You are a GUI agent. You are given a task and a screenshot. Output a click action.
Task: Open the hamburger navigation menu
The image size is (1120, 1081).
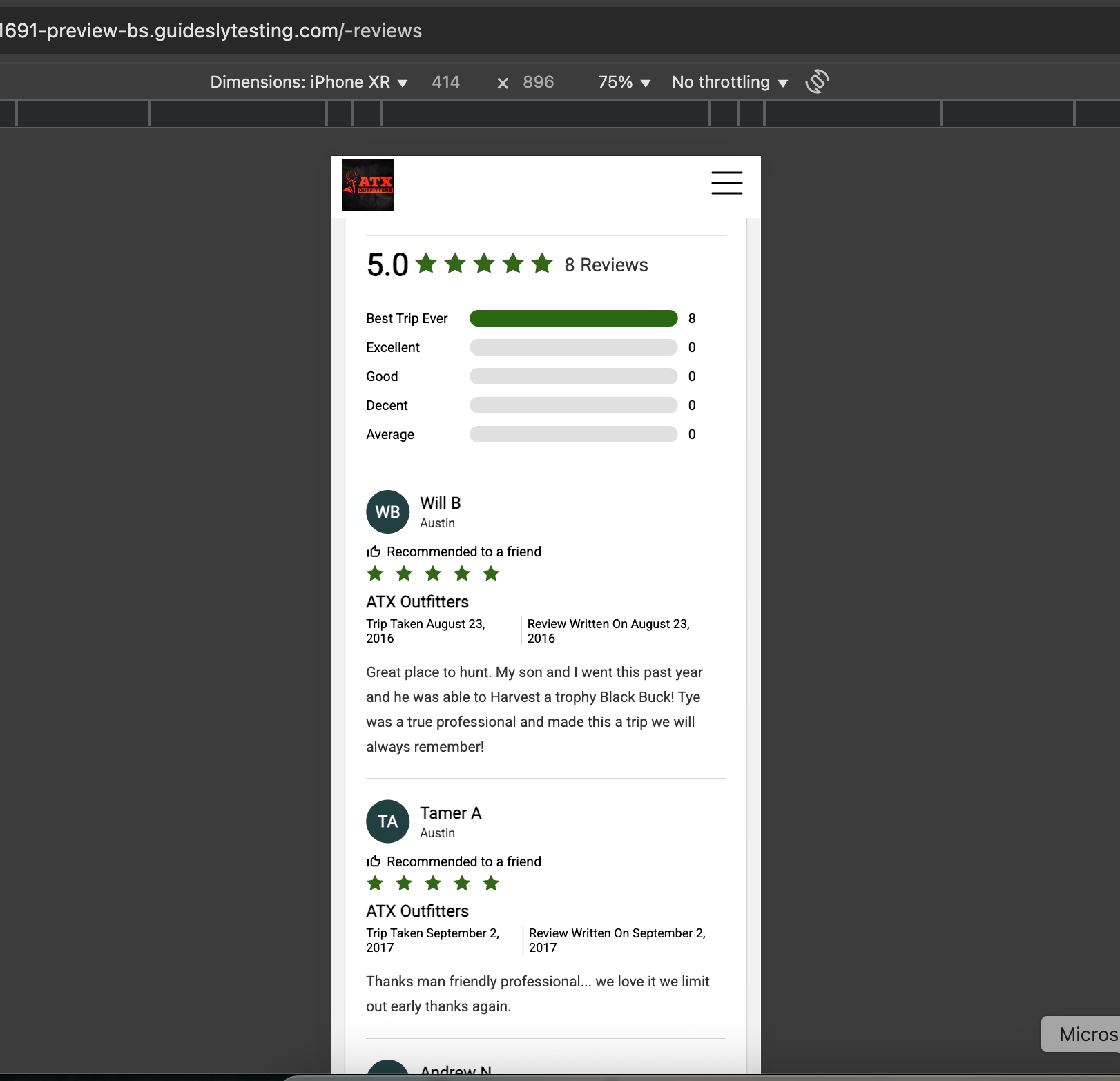pos(726,183)
